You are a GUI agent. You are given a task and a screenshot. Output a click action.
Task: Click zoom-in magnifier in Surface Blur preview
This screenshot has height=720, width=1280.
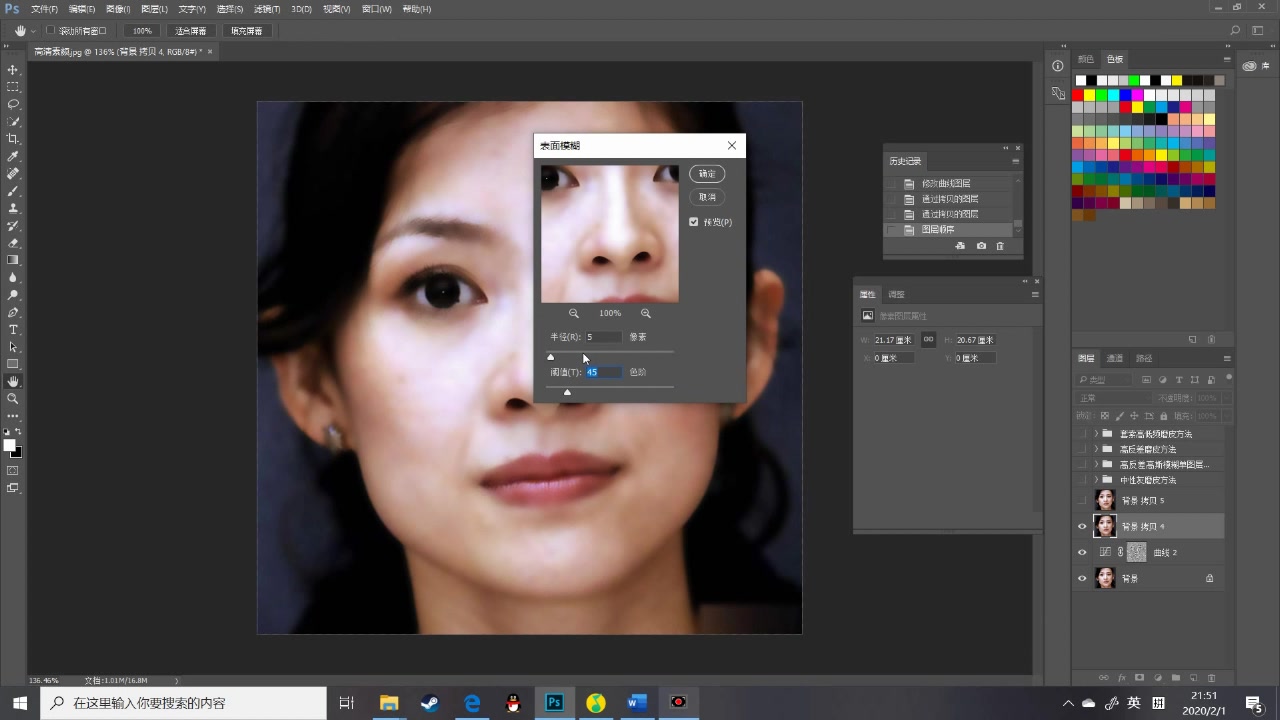click(x=646, y=313)
